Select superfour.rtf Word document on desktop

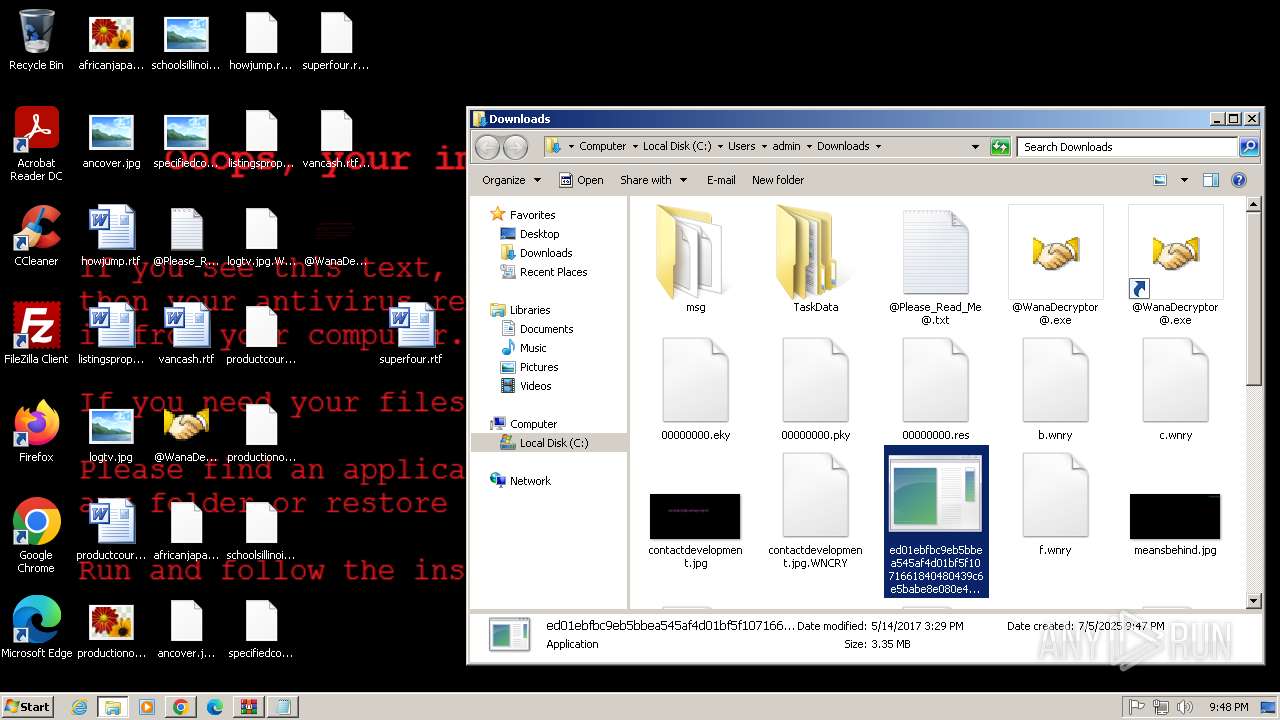pos(410,334)
